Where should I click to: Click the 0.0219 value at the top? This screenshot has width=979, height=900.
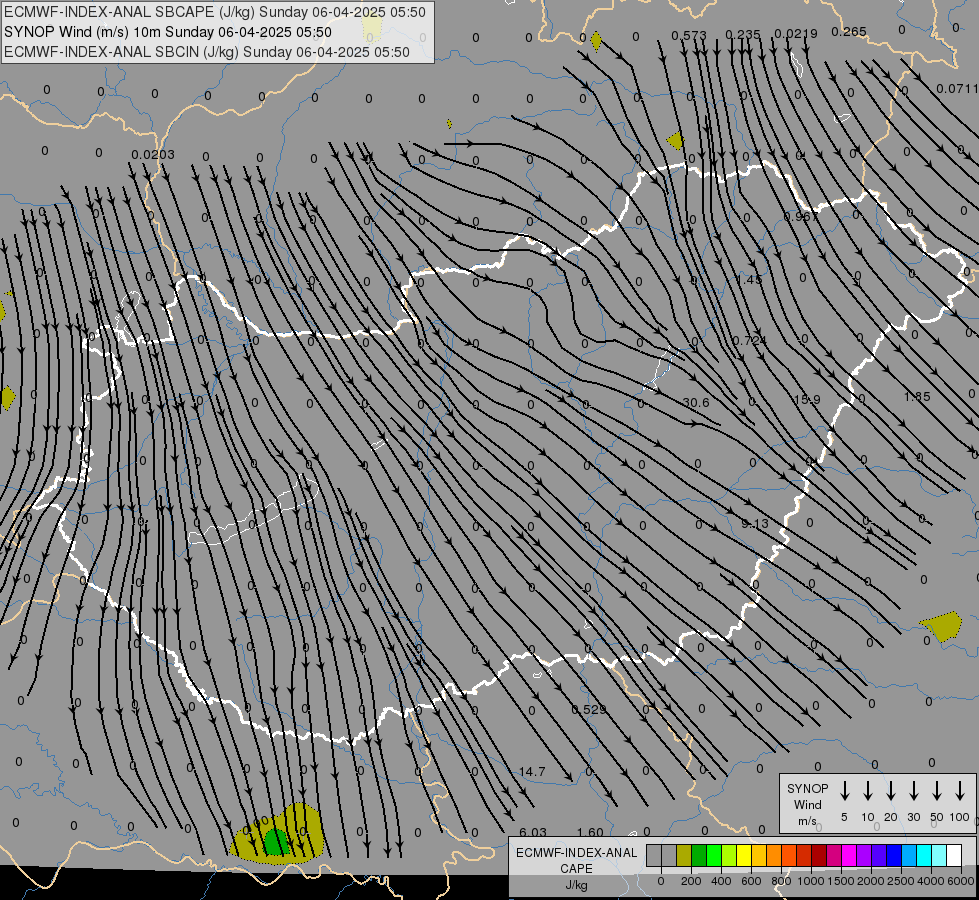click(795, 33)
